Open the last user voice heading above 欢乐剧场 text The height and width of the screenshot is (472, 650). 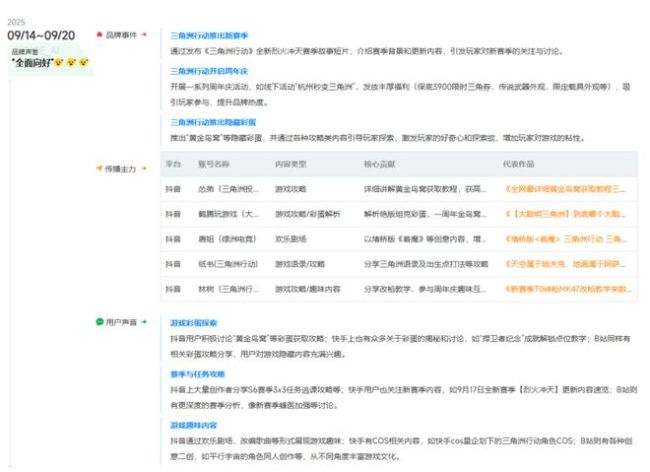(194, 425)
